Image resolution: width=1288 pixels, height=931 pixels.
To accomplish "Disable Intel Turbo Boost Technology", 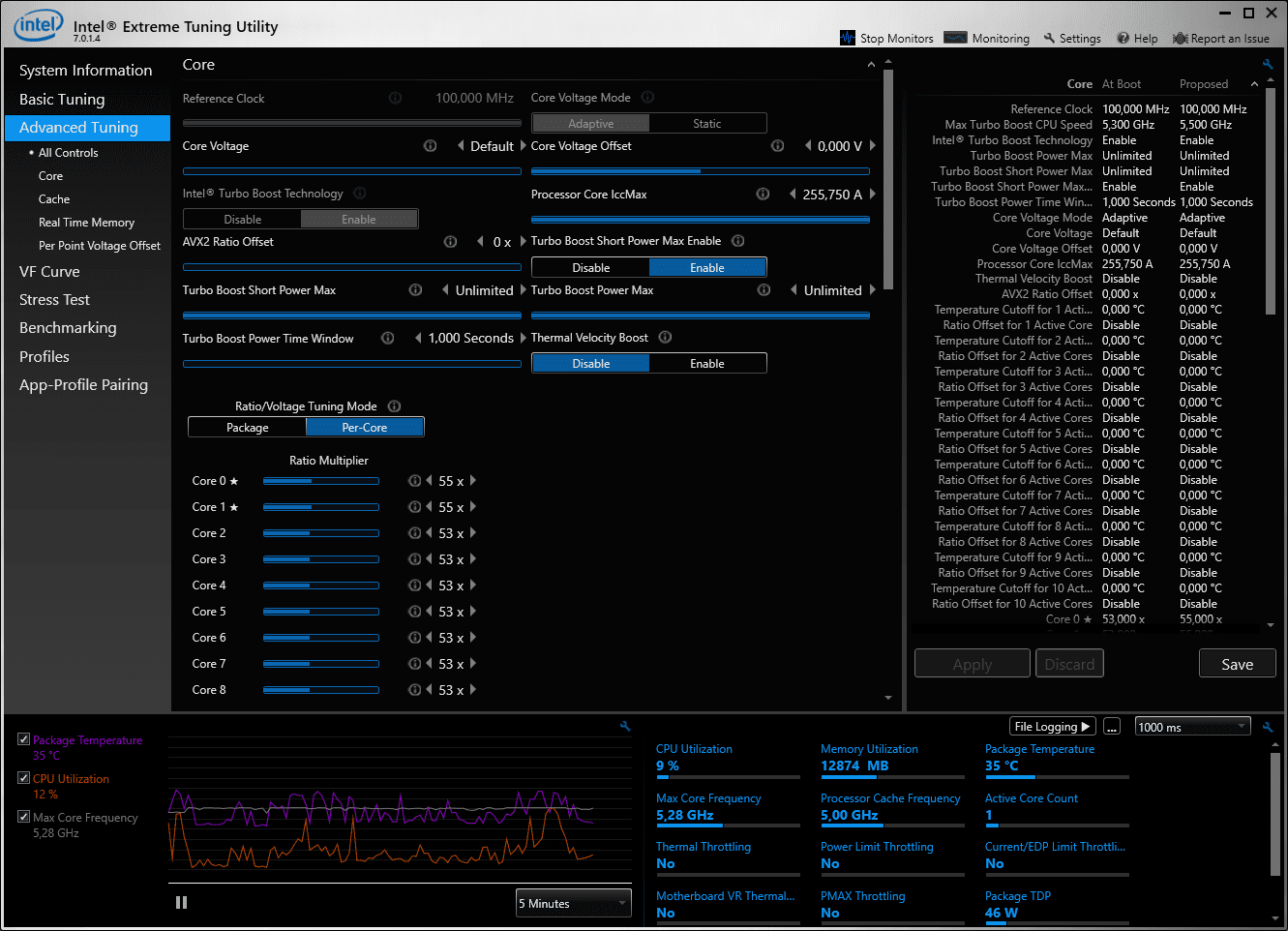I will (x=242, y=219).
